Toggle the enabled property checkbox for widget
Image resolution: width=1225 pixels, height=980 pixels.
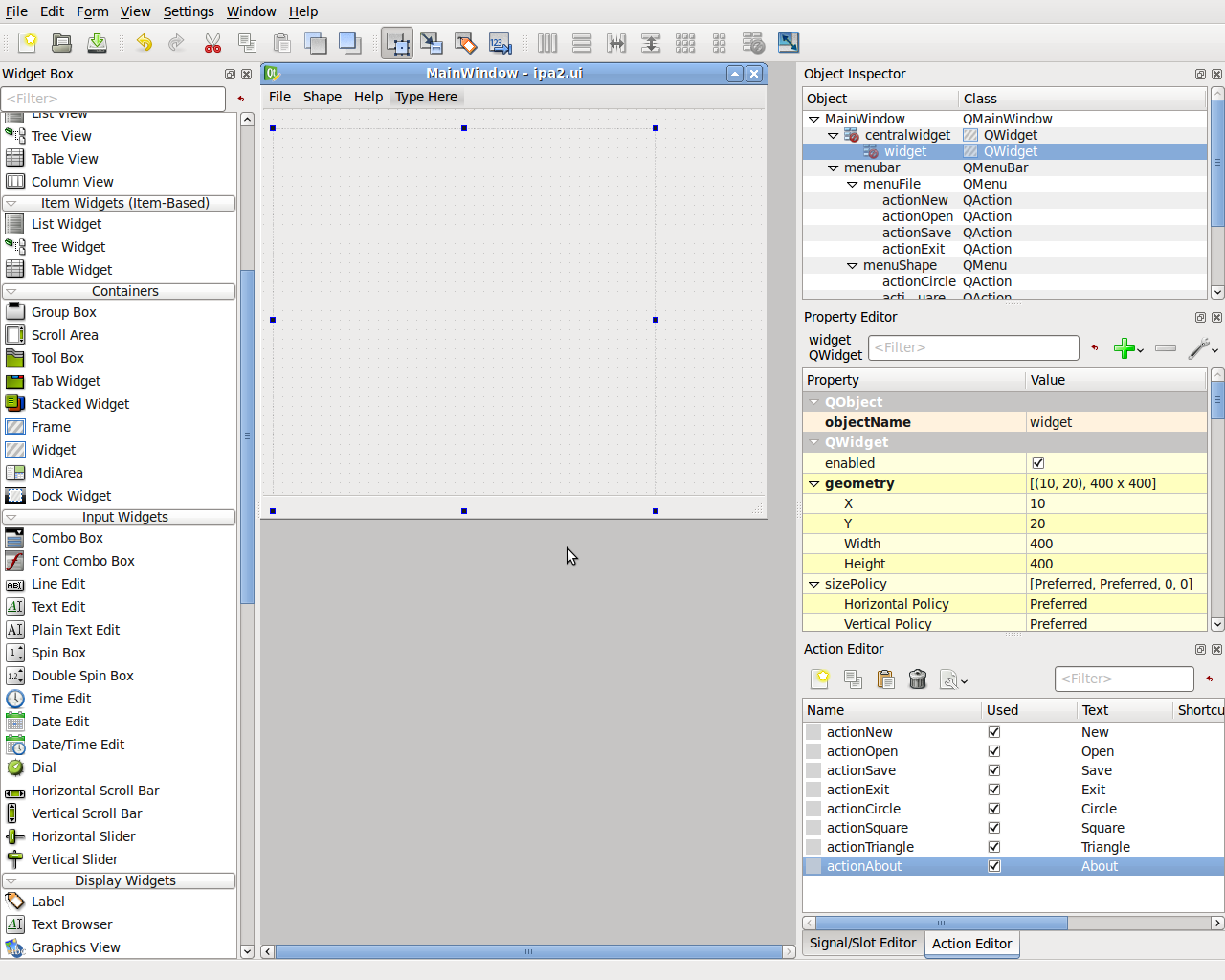pyautogui.click(x=1037, y=462)
